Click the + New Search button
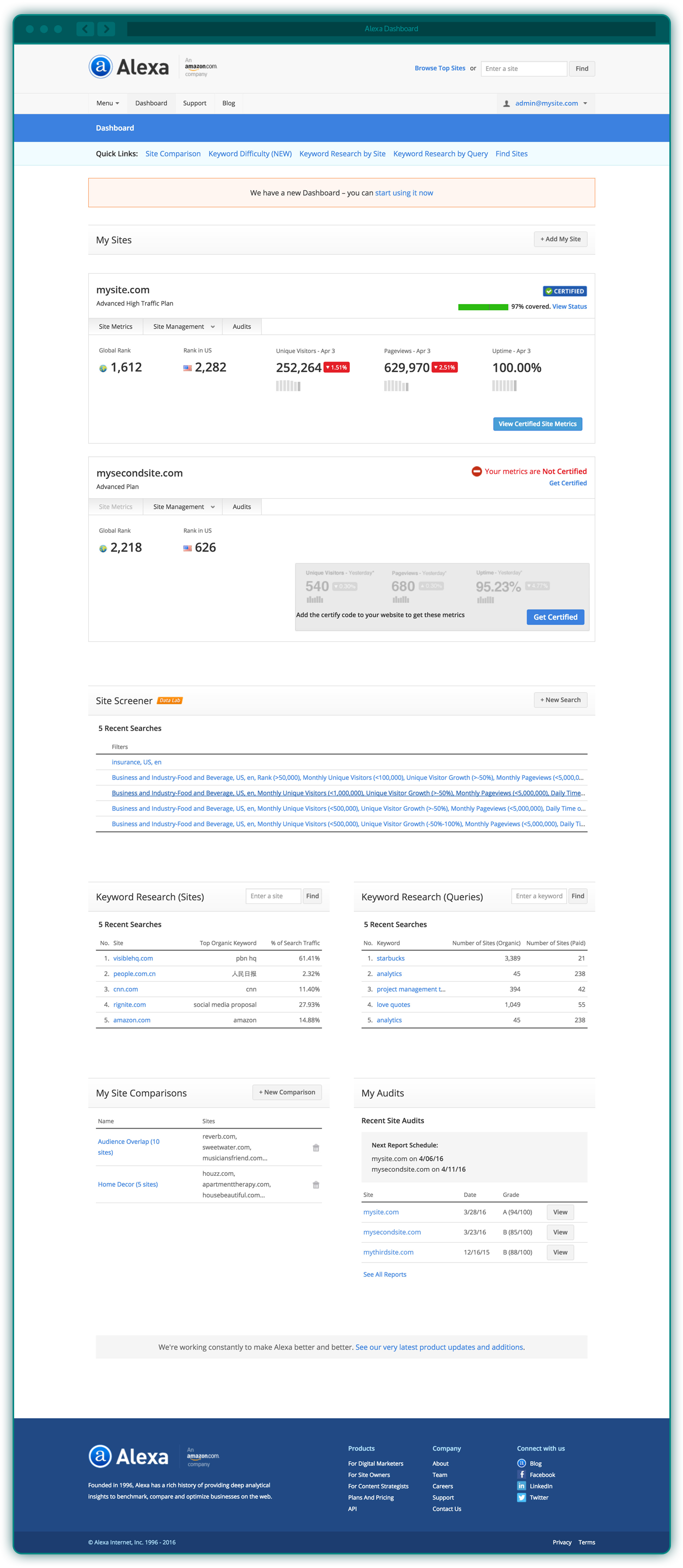683x1568 pixels. coord(560,700)
